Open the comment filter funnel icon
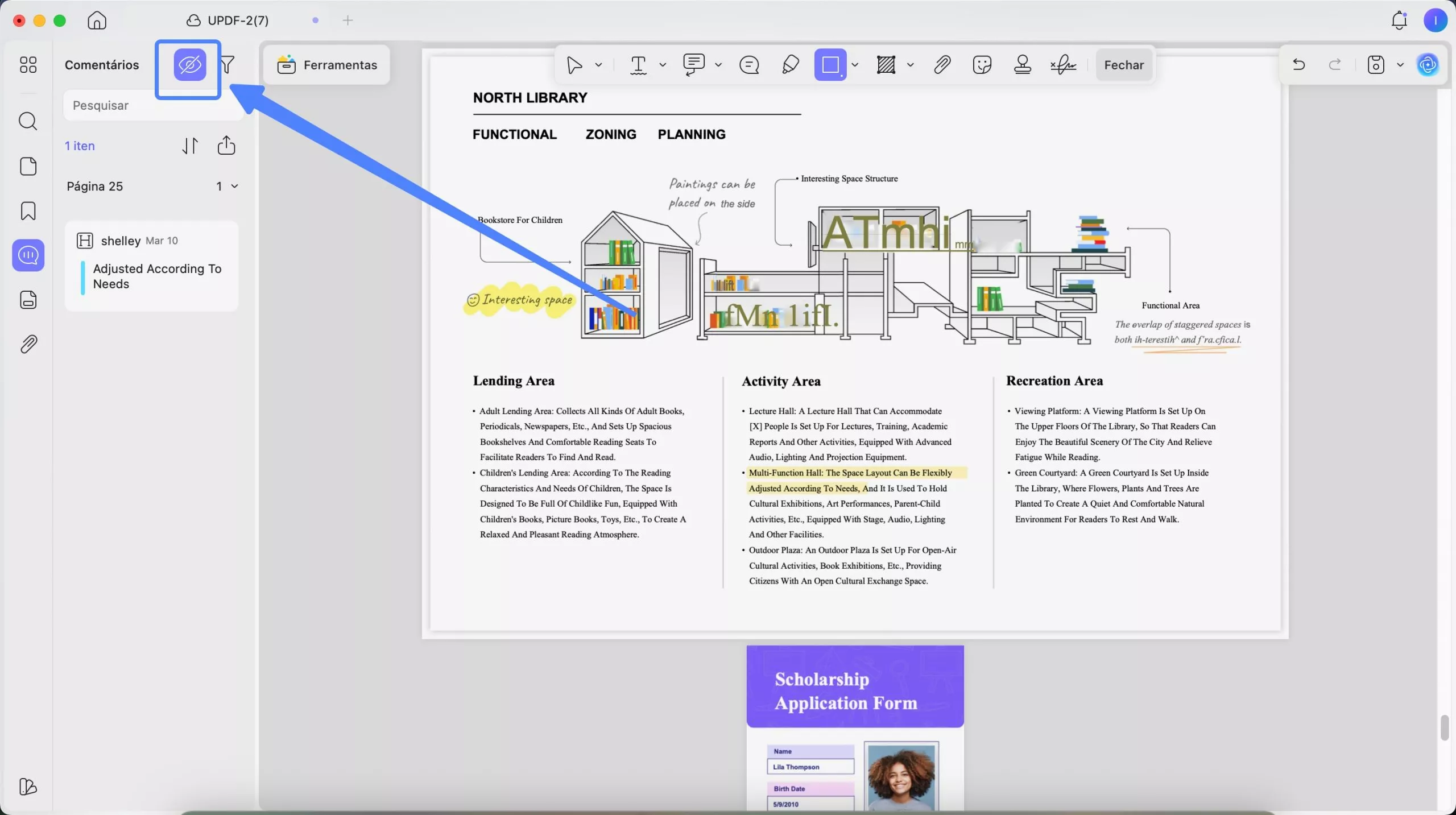Screen dimensions: 1456x815 click(x=227, y=64)
